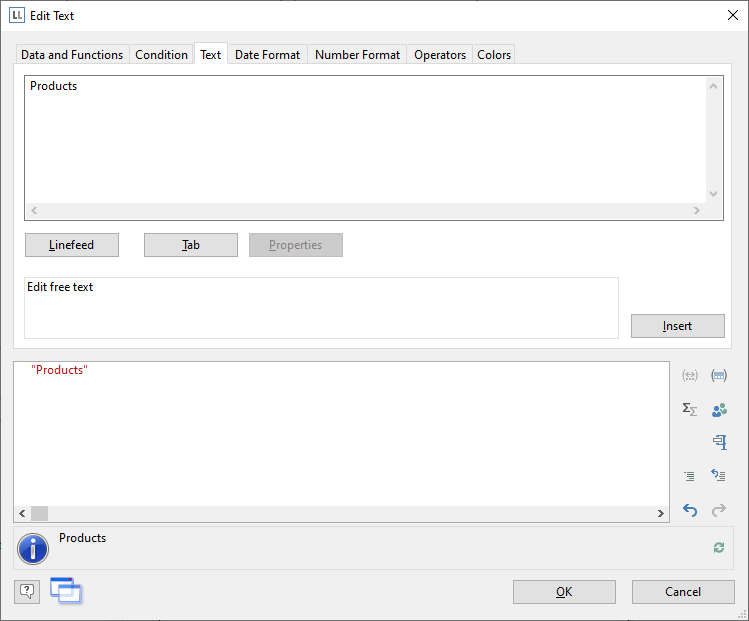This screenshot has width=749, height=621.
Task: Go to the Date Format tab
Action: tap(267, 55)
